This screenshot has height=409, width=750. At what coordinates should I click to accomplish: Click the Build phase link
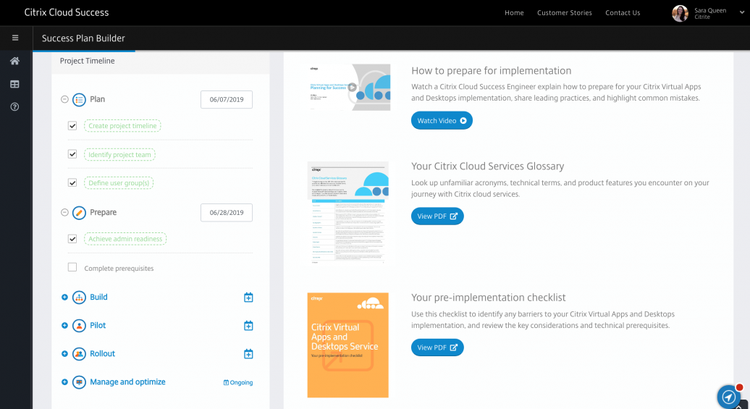point(99,297)
